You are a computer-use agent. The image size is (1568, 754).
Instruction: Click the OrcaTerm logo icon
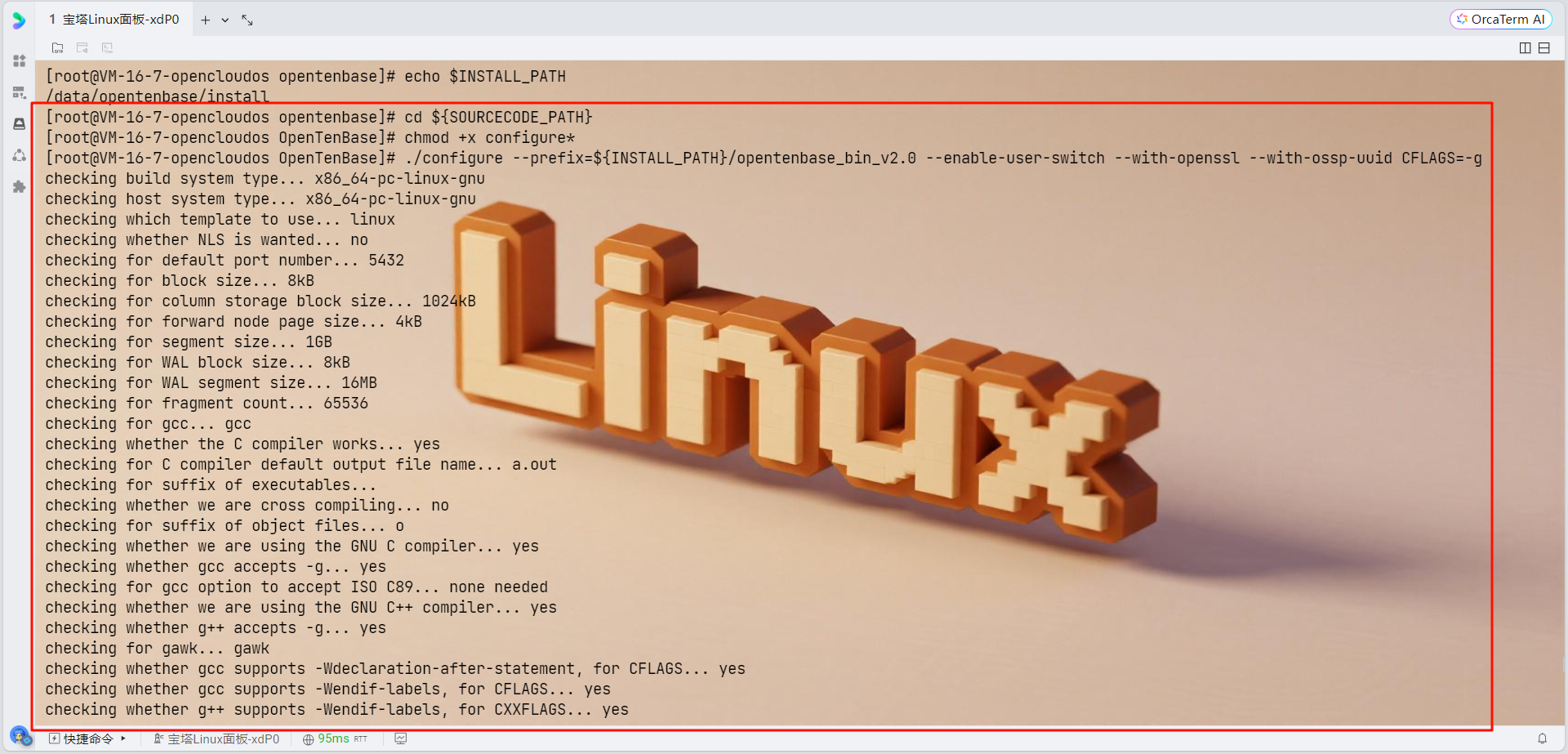(x=19, y=20)
